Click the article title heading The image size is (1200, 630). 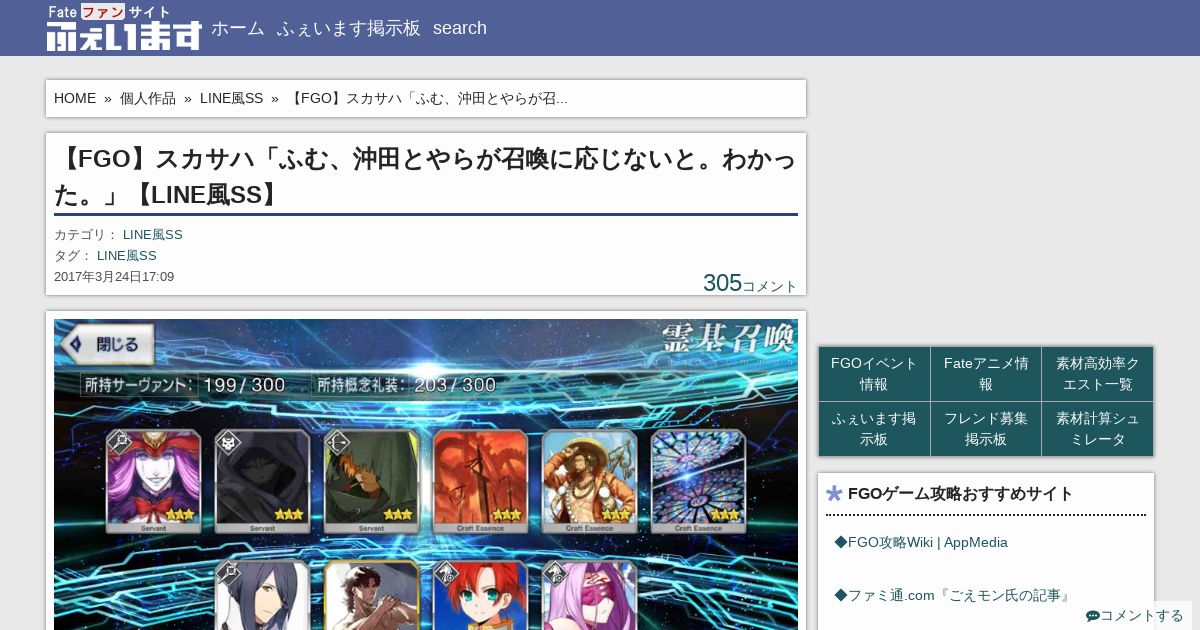pyautogui.click(x=426, y=176)
